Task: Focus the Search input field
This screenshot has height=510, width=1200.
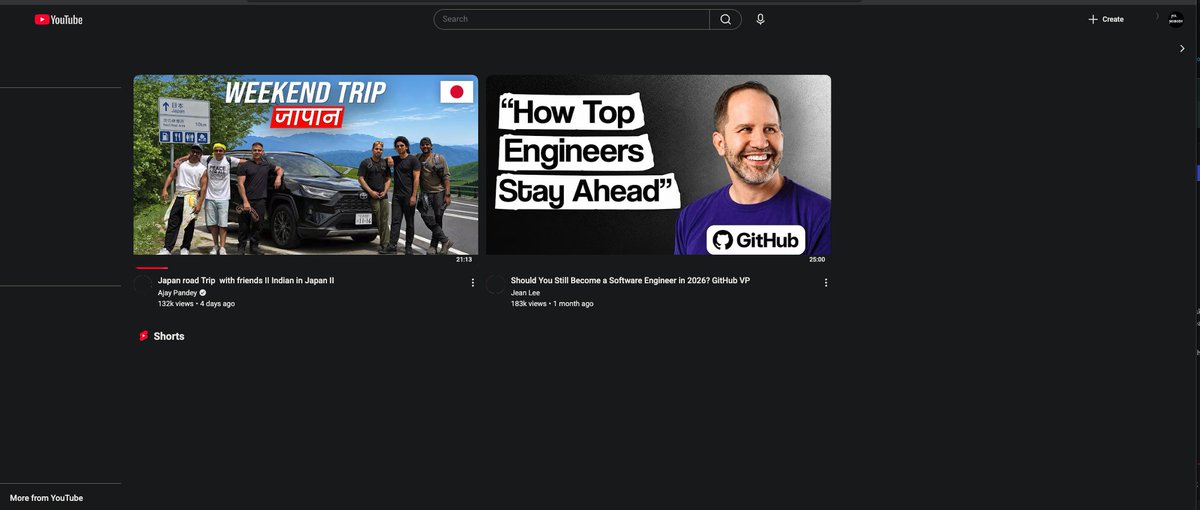Action: [x=572, y=19]
